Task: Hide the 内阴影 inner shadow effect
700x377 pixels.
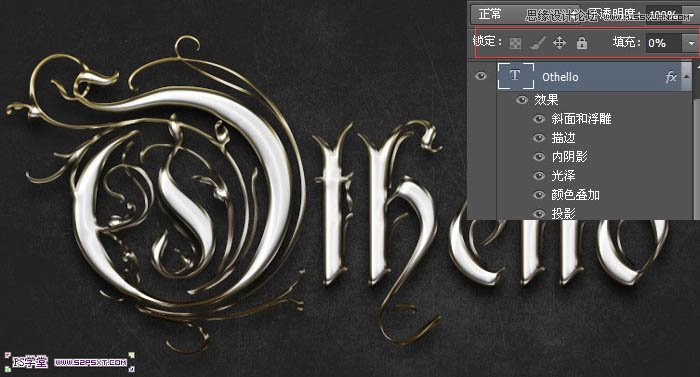Action: coord(539,157)
